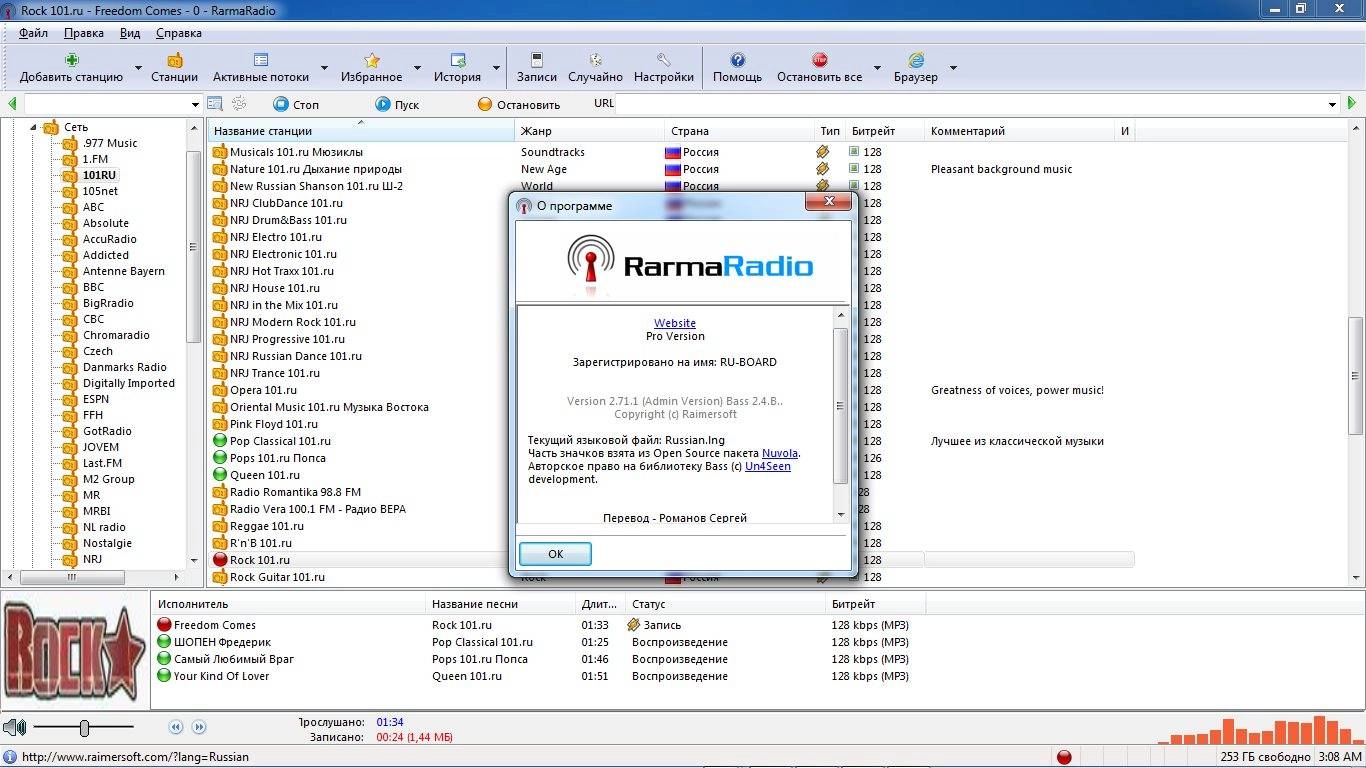Select the Your Kind Of Lover stream row
This screenshot has height=768, width=1366.
(x=540, y=676)
